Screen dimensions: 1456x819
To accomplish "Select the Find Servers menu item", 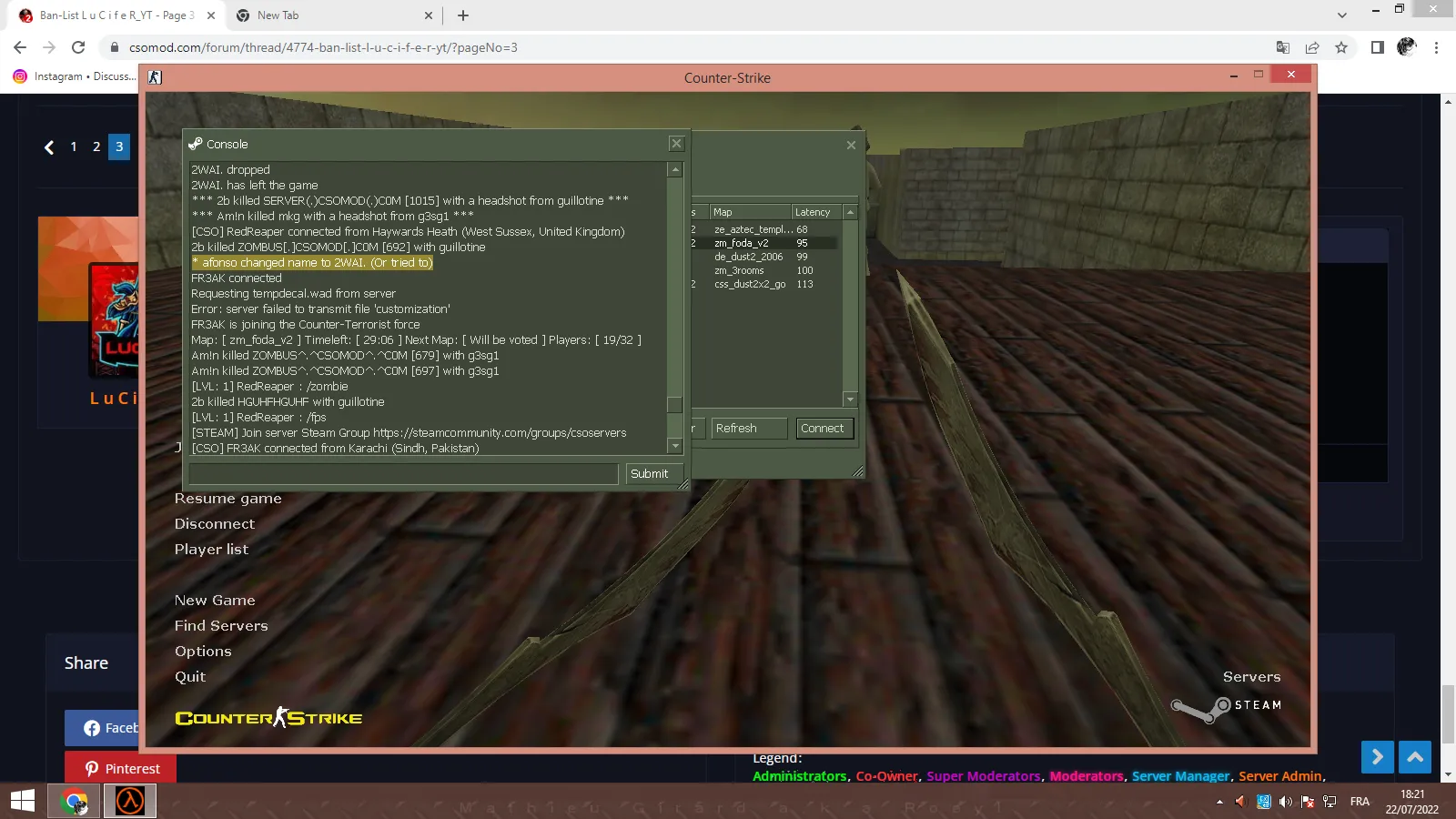I will pos(221,626).
